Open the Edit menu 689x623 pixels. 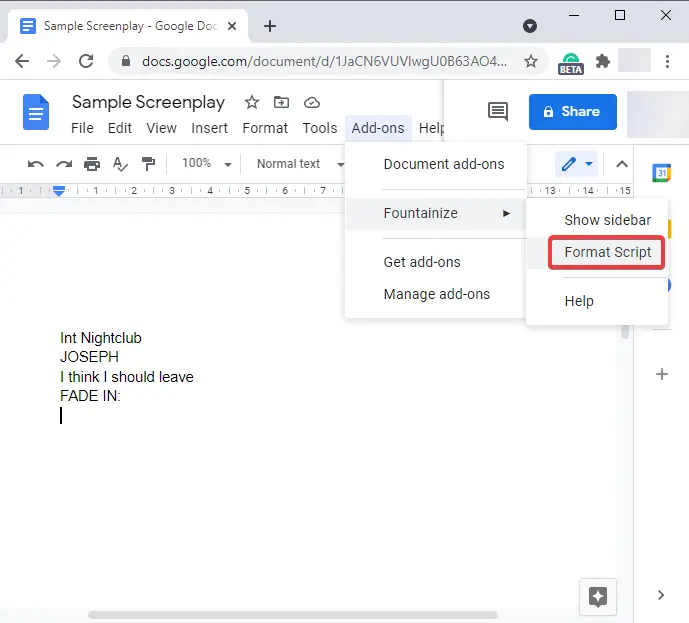[120, 128]
